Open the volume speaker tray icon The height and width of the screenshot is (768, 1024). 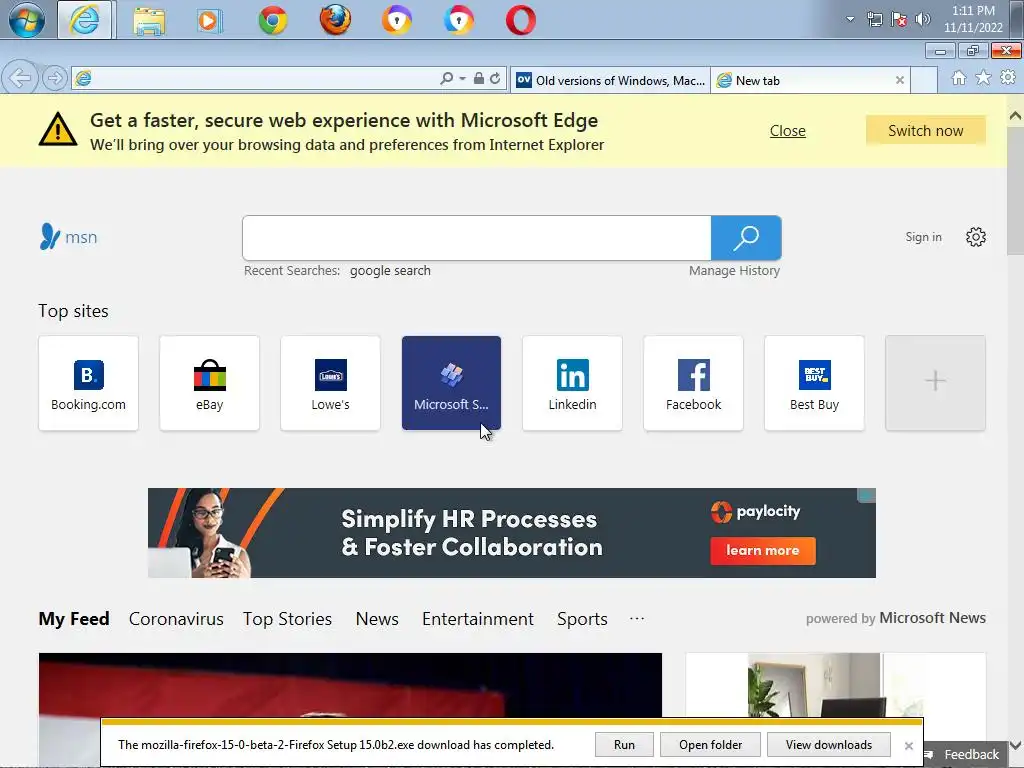pyautogui.click(x=923, y=19)
